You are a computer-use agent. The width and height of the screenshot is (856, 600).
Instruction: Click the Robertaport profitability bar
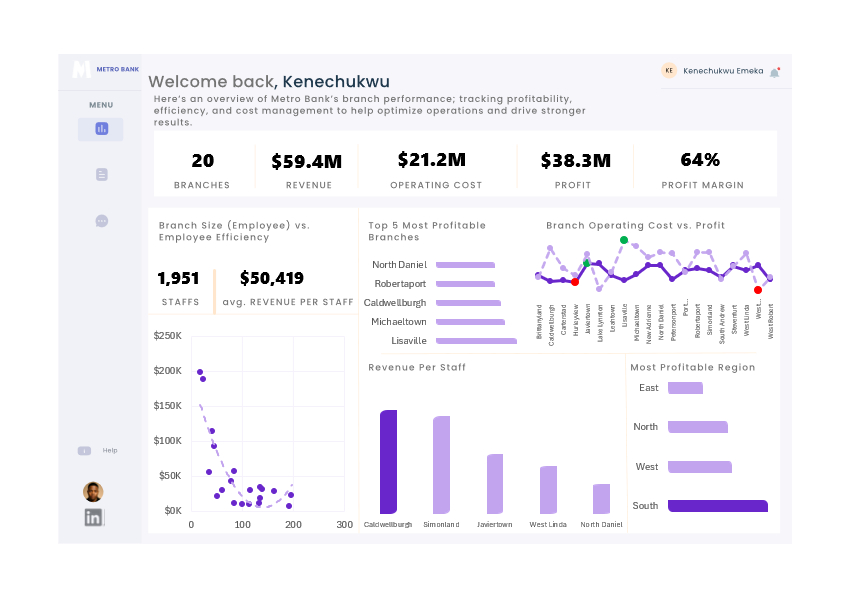click(x=465, y=284)
